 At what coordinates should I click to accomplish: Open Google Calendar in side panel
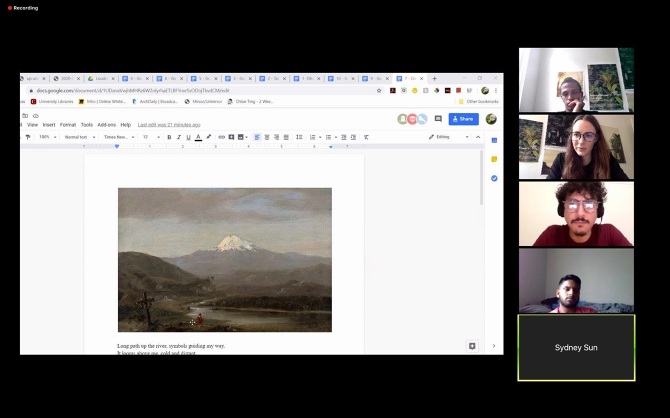tap(494, 140)
